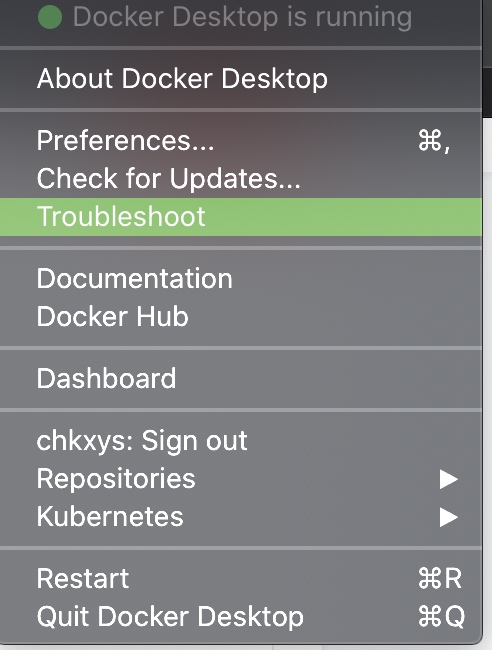Open About Docker Desktop
The image size is (492, 650).
click(x=241, y=79)
